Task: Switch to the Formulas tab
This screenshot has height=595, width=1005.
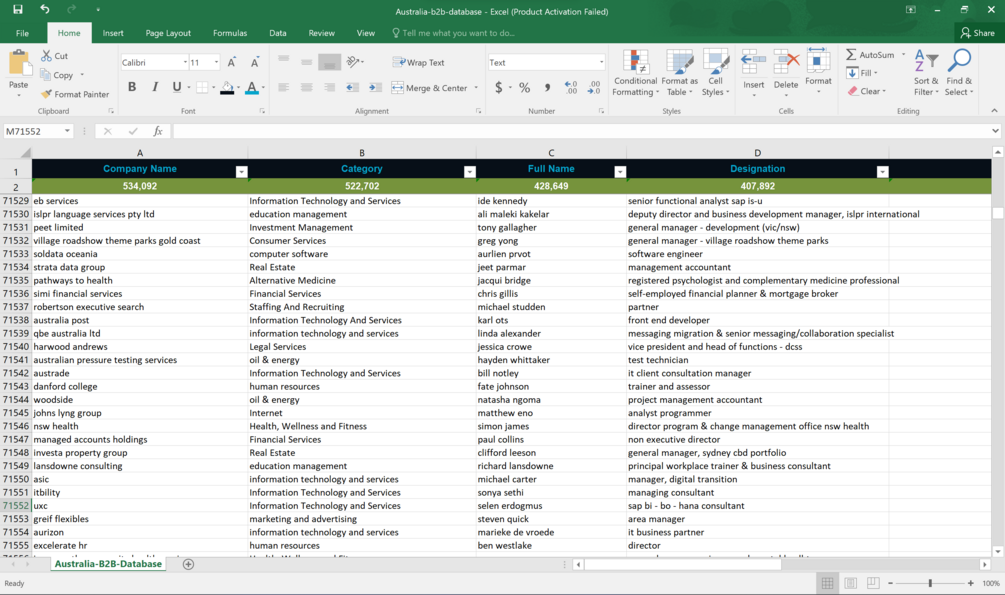Action: 229,33
